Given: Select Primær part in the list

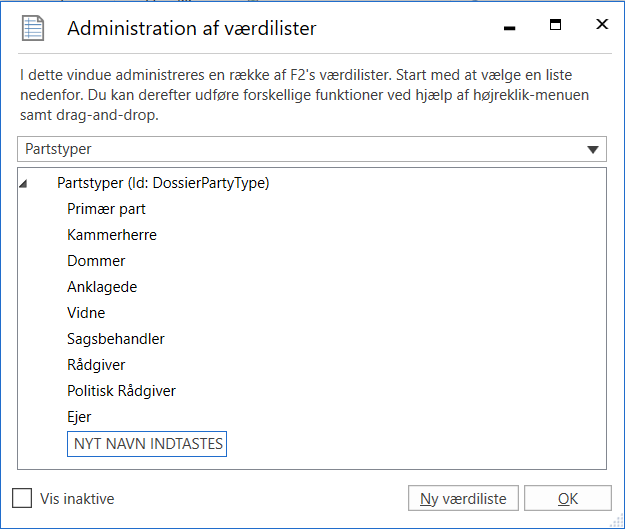Looking at the screenshot, I should 107,209.
